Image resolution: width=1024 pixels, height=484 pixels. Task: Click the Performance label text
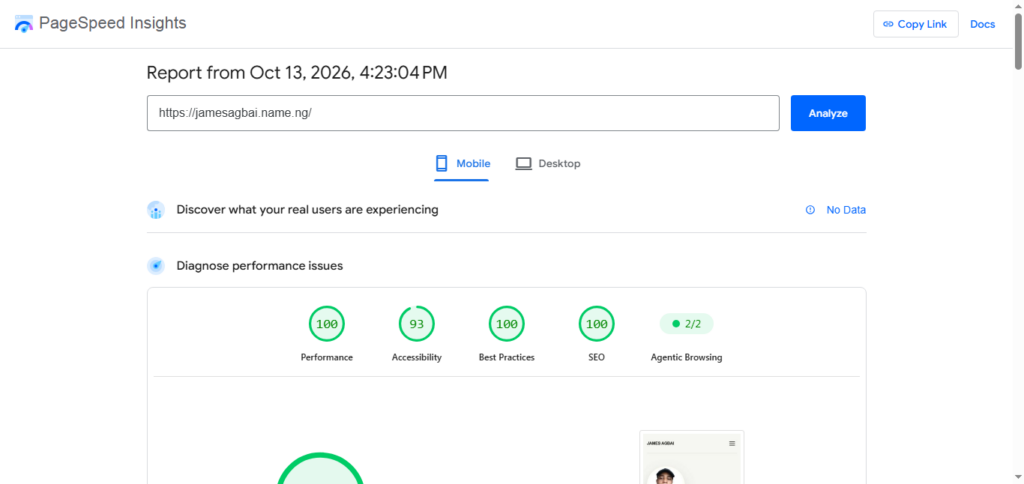pyautogui.click(x=327, y=357)
